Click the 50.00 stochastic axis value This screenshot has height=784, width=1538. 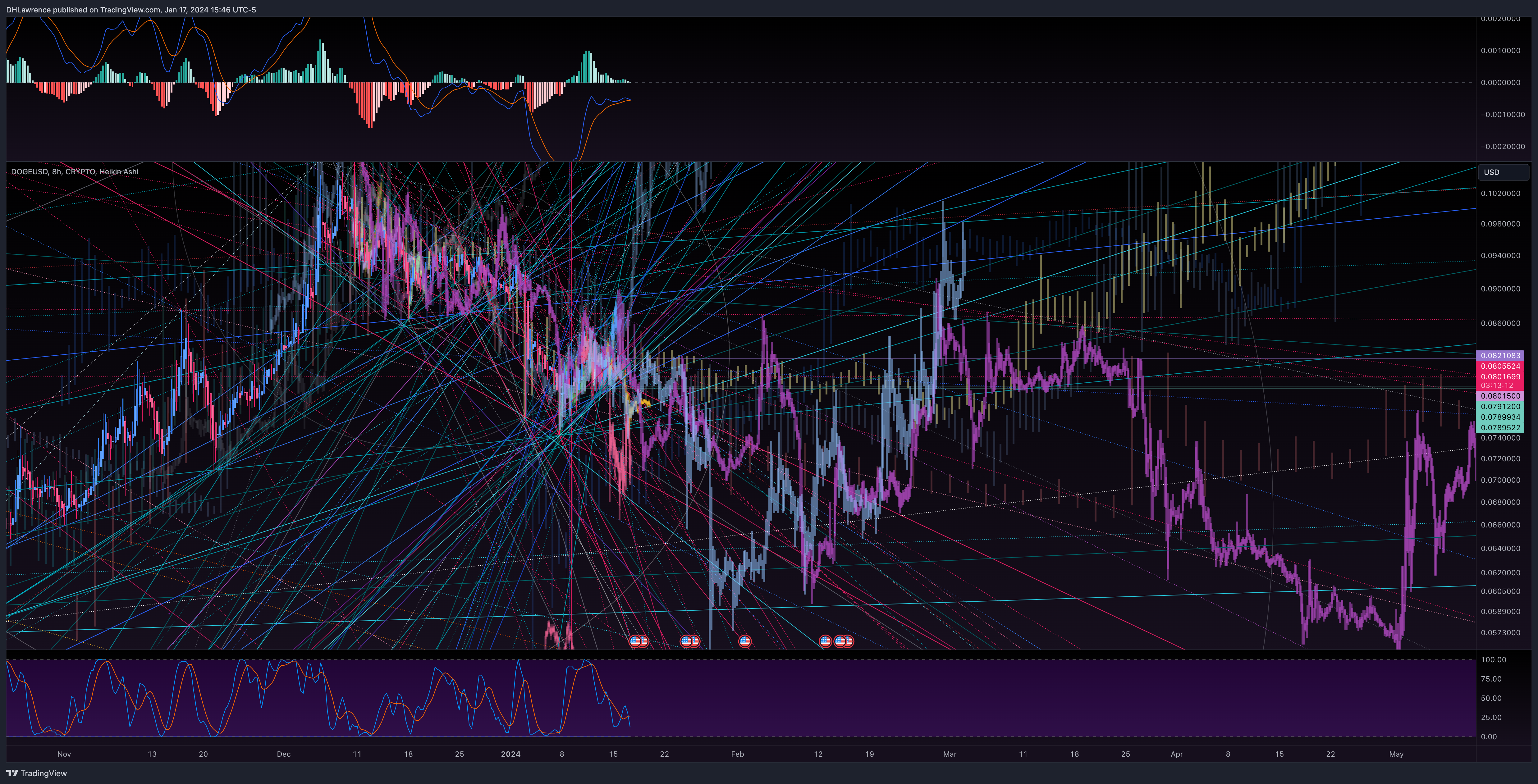[x=1491, y=699]
